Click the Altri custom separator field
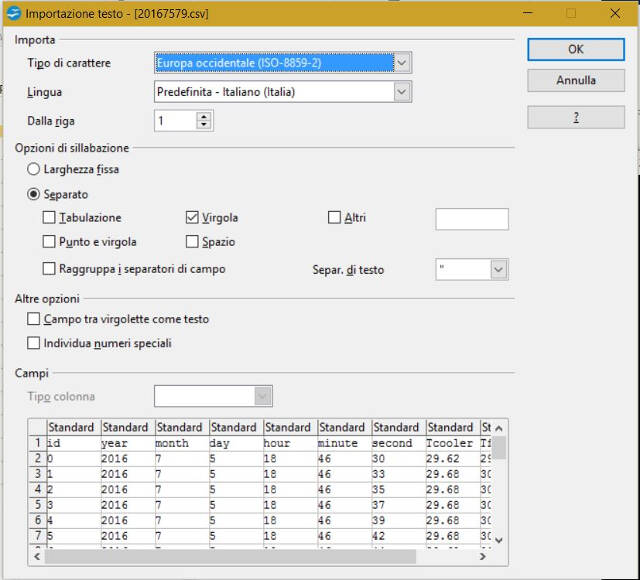Viewport: 640px width, 580px height. point(472,219)
